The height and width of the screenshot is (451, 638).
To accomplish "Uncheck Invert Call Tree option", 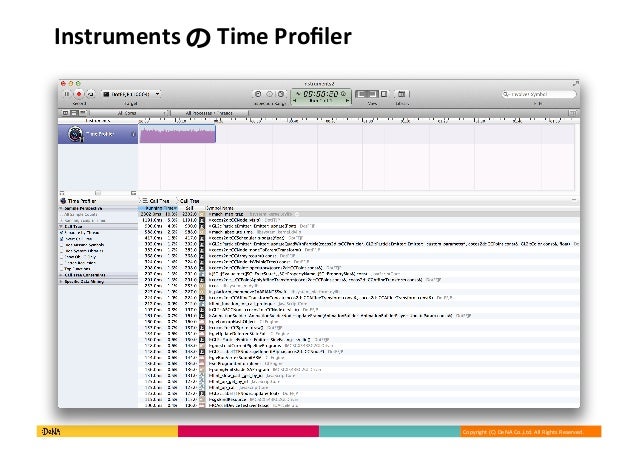I will 62,239.
